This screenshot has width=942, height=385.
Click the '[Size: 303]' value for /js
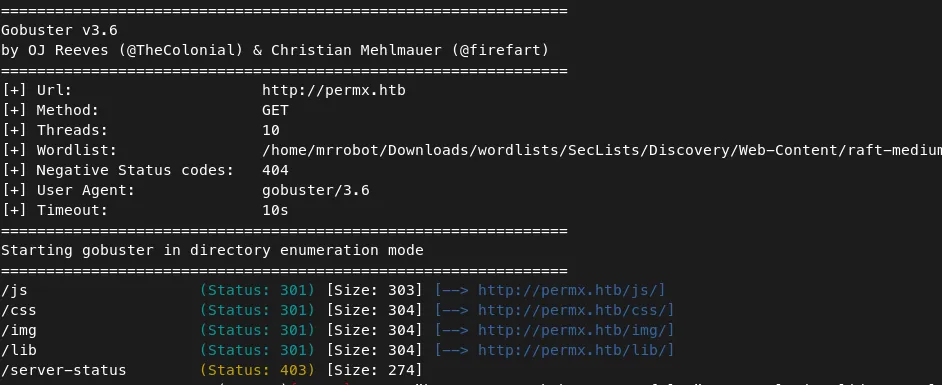click(374, 290)
